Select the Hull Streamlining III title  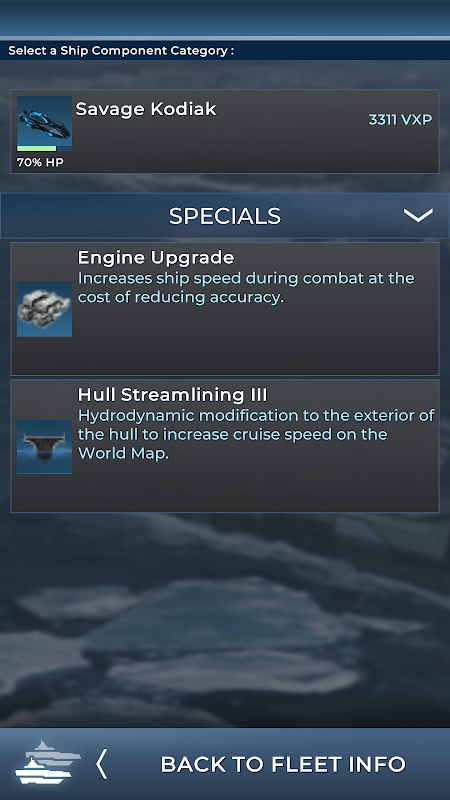172,395
